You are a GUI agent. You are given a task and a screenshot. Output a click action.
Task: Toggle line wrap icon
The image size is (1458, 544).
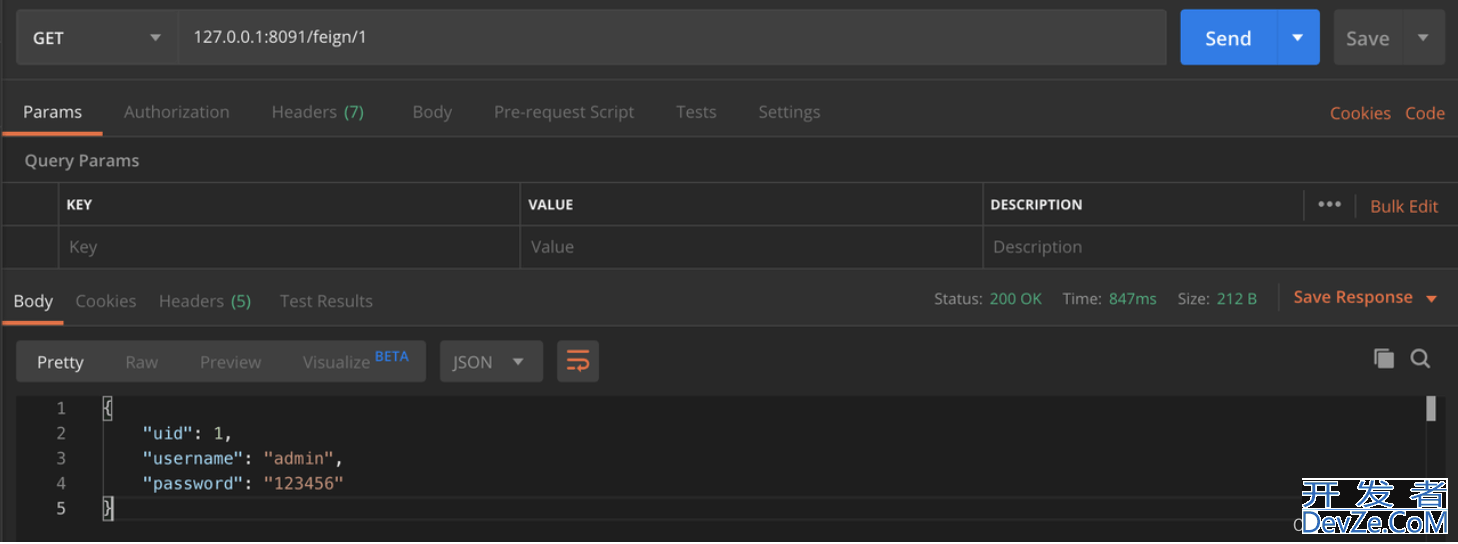pyautogui.click(x=578, y=362)
